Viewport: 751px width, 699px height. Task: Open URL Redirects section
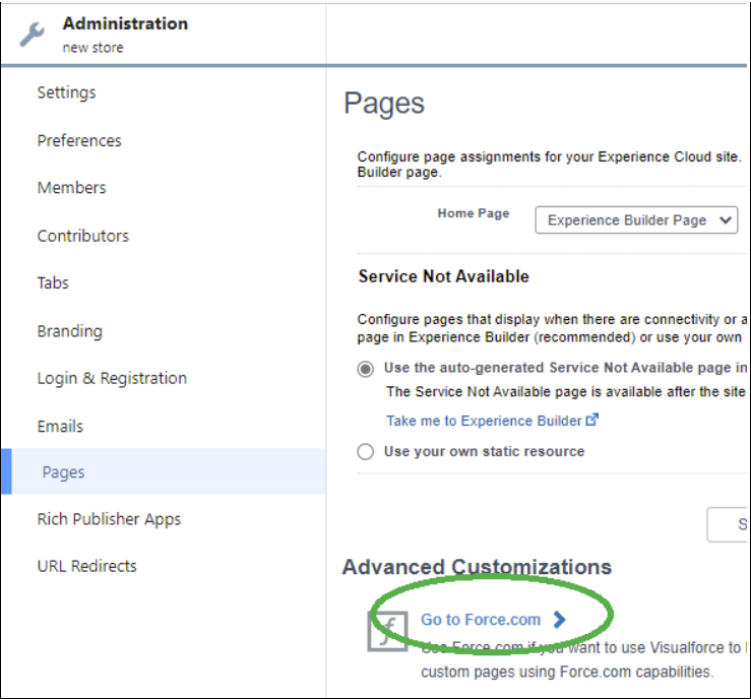point(87,566)
